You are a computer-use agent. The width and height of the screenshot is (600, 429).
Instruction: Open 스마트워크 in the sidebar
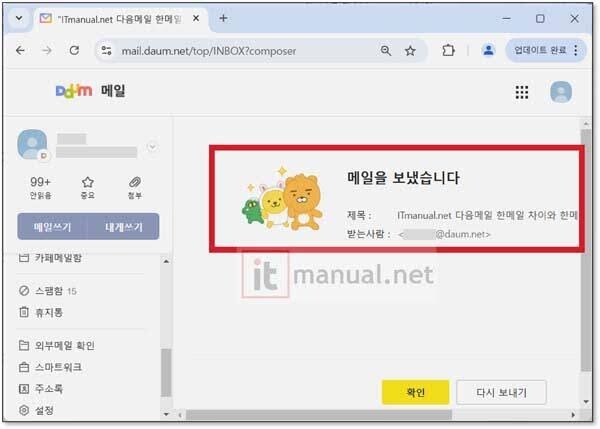tap(50, 367)
